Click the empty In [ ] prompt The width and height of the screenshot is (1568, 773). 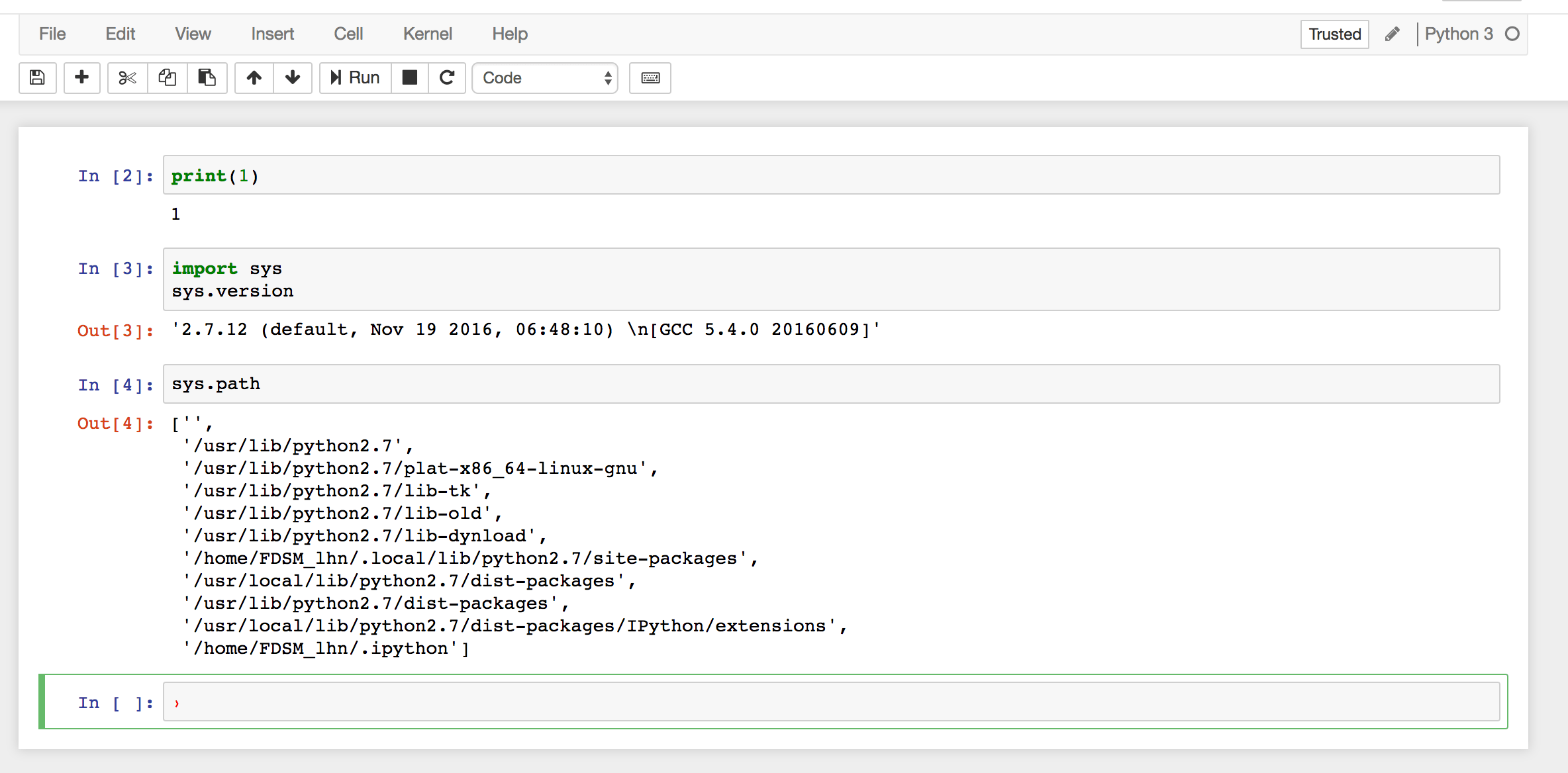[x=116, y=703]
